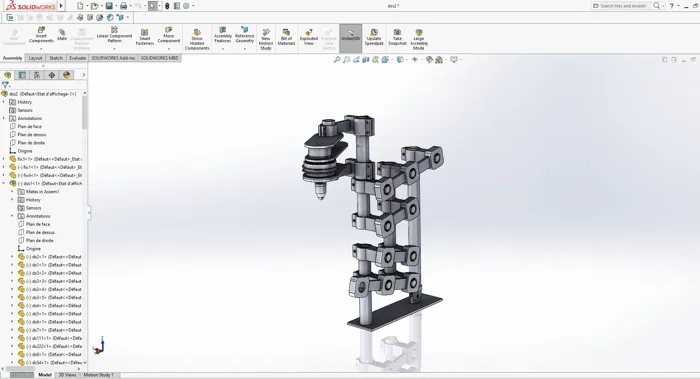Expand the History tree node
700x379 pixels.
click(4, 102)
